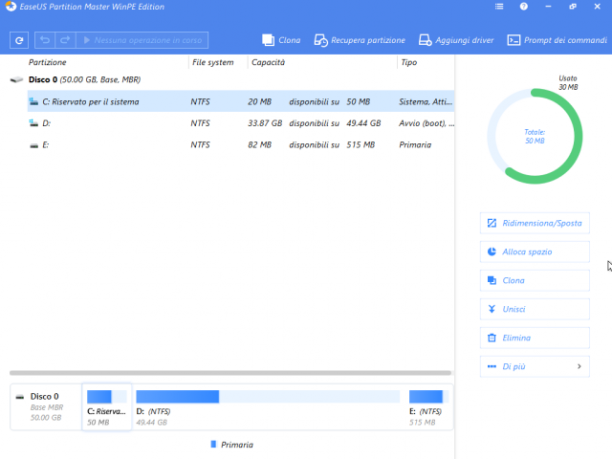Click Nessuna operazione in corso execute button
The width and height of the screenshot is (612, 459).
click(142, 40)
